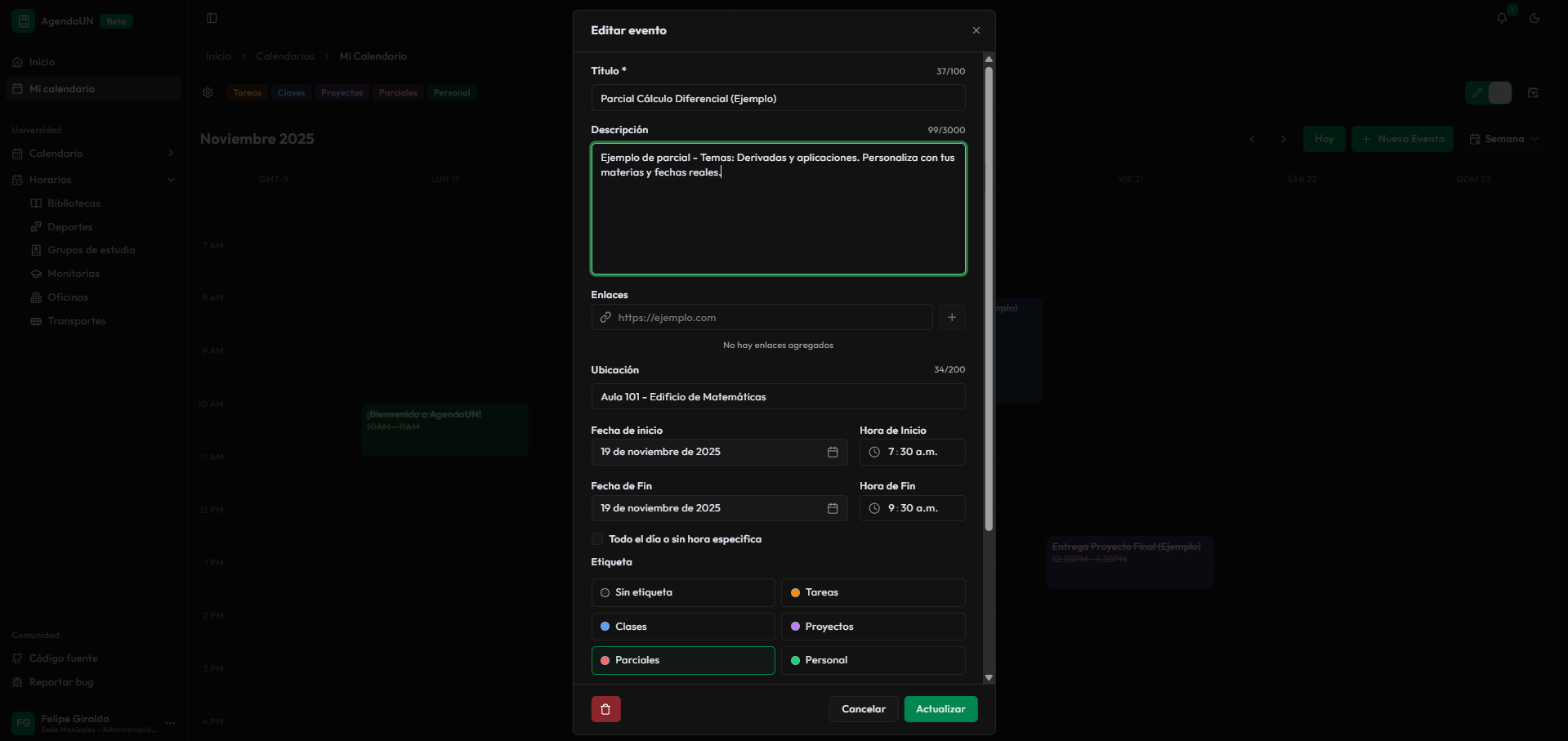The width and height of the screenshot is (1568, 741).
Task: Toggle Tareas filter chip
Action: tap(247, 92)
